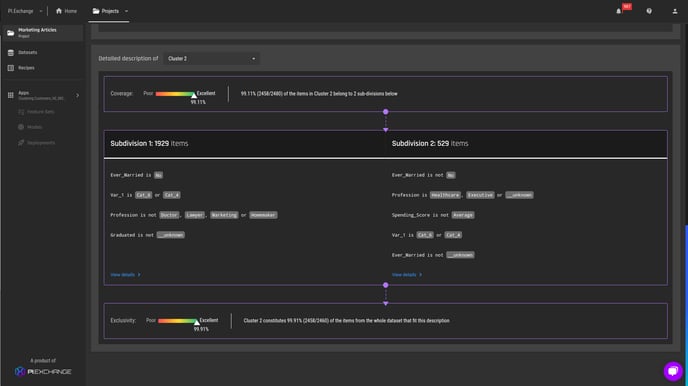
Task: Click the Apps grid icon
Action: [x=11, y=95]
